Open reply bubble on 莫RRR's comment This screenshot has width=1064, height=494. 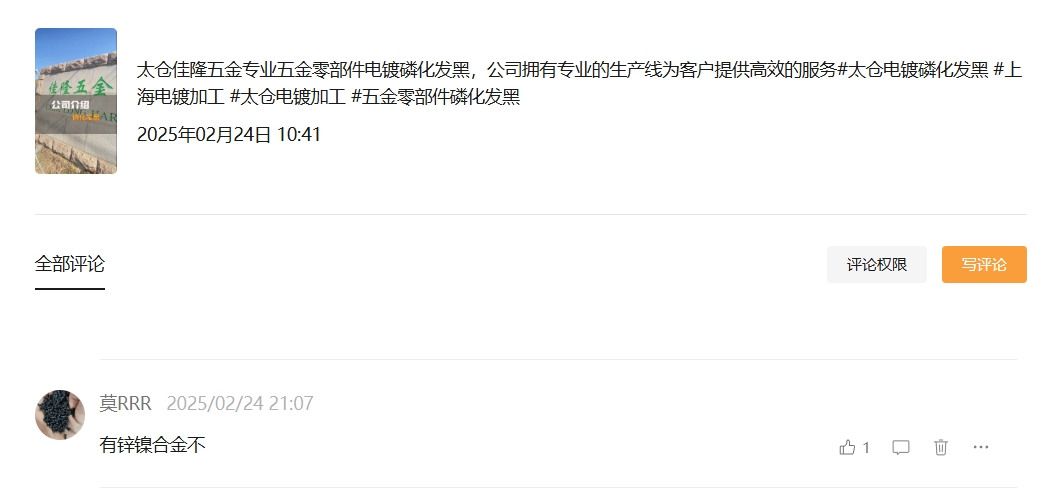pos(900,447)
